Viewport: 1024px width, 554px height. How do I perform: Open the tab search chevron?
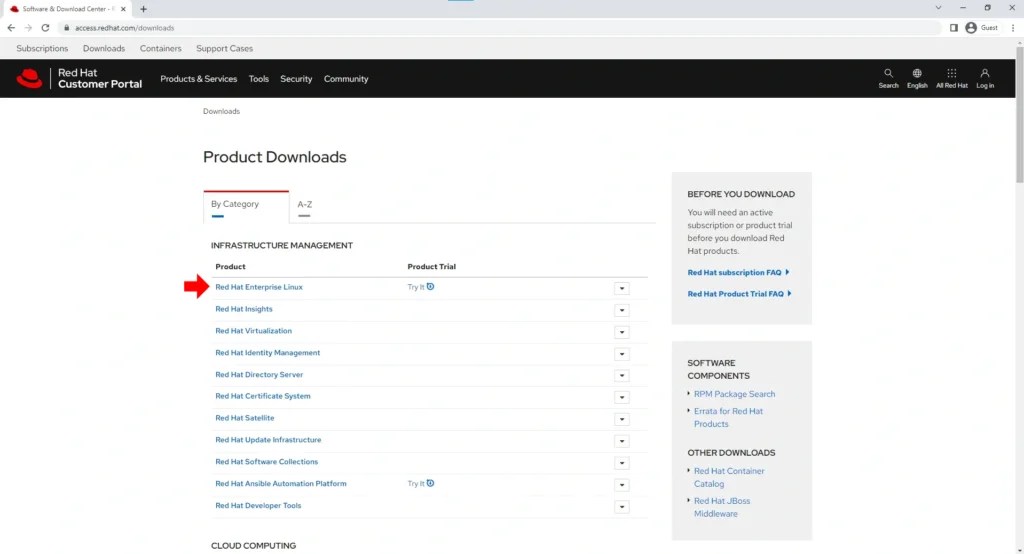[x=938, y=8]
